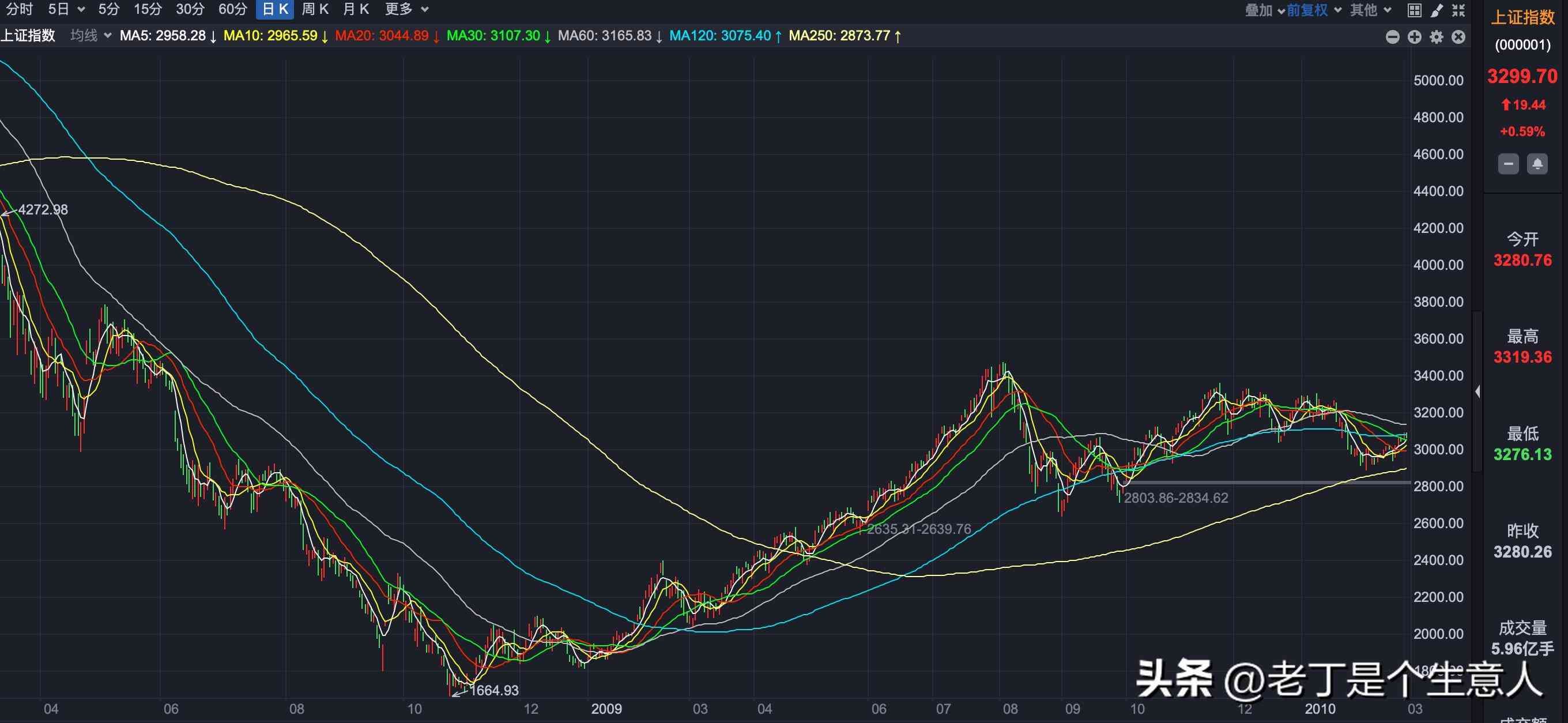1568x723 pixels.
Task: Open the multi-chart grid layout icon
Action: pos(1414,10)
